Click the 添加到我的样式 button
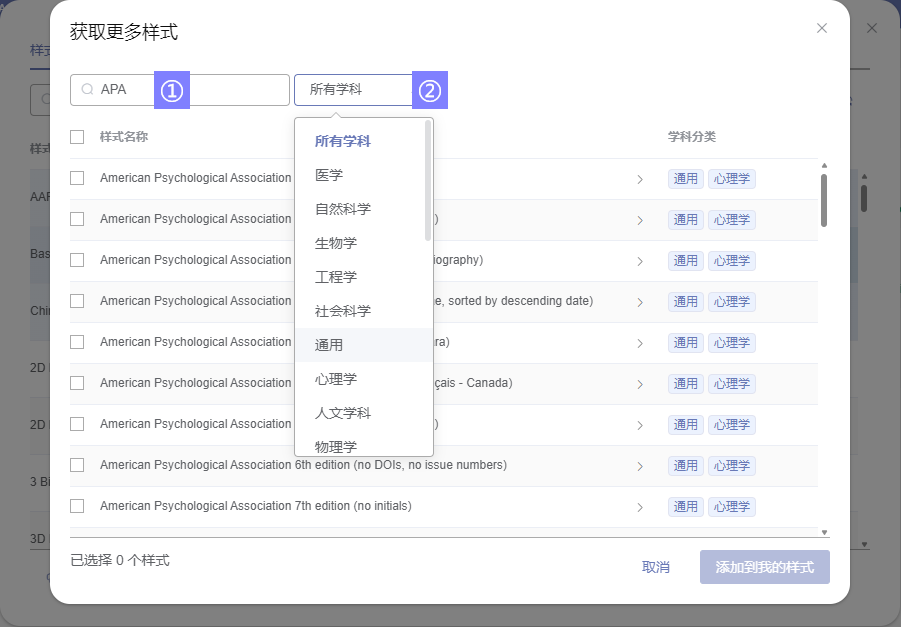 click(764, 567)
